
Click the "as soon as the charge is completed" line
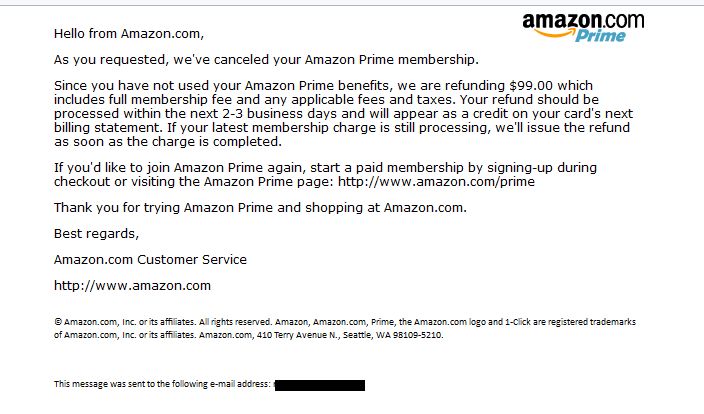tap(168, 141)
